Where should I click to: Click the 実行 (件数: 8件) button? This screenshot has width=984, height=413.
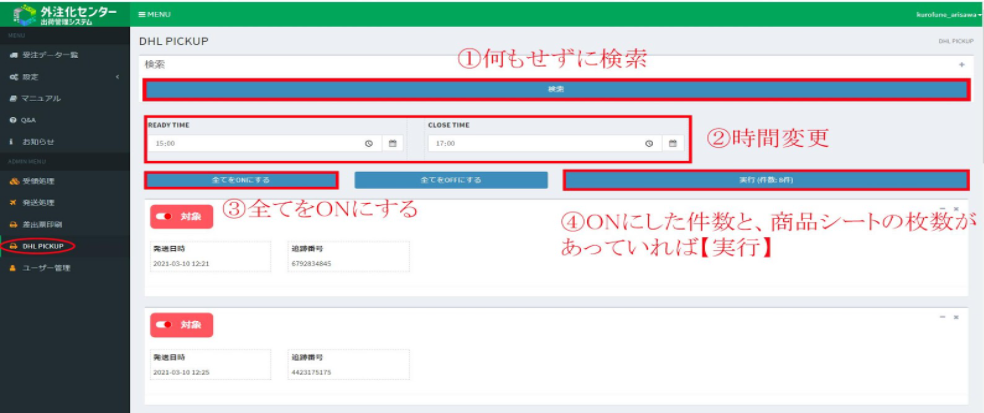pyautogui.click(x=766, y=180)
